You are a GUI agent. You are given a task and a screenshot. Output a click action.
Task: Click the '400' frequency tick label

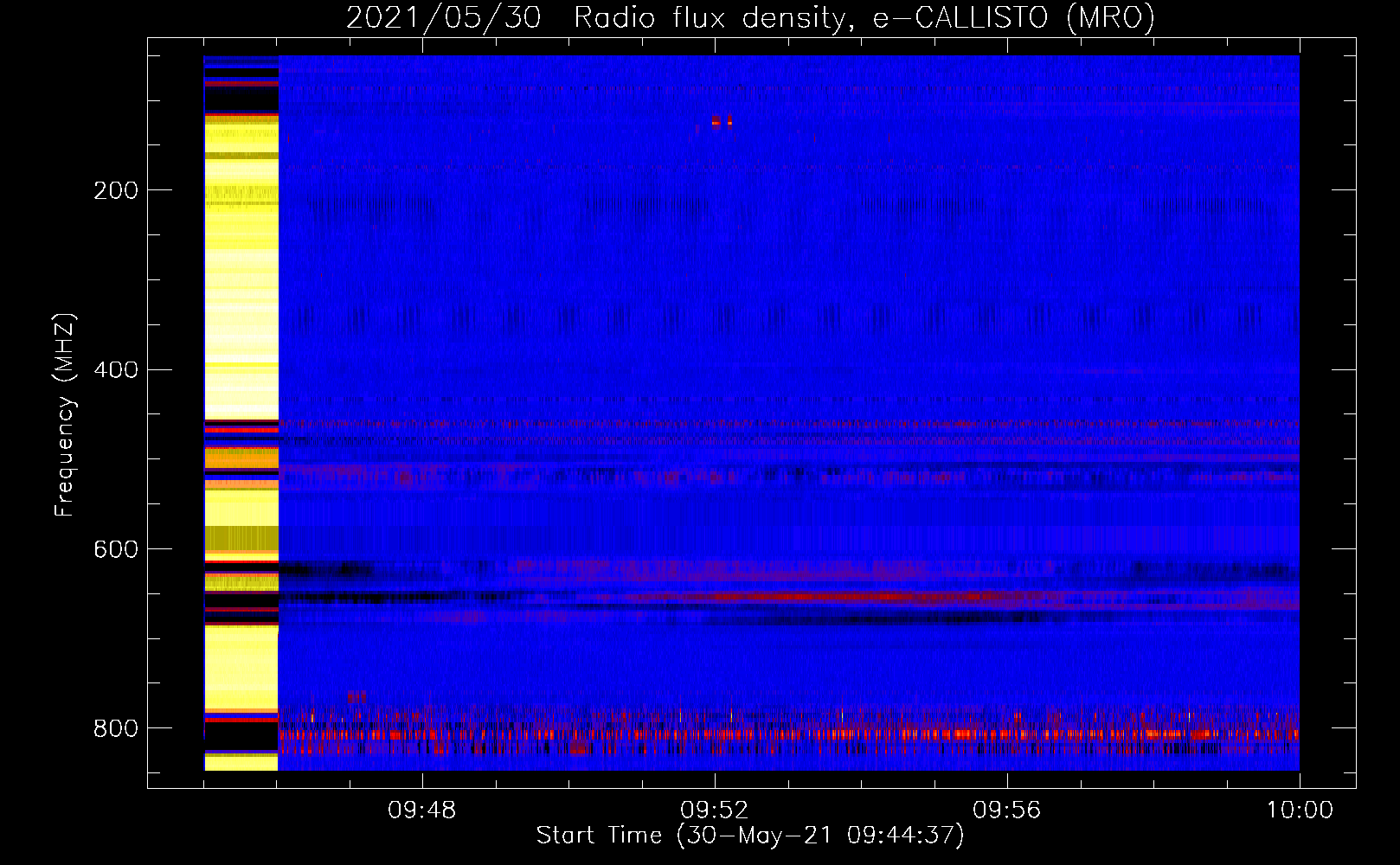point(115,370)
